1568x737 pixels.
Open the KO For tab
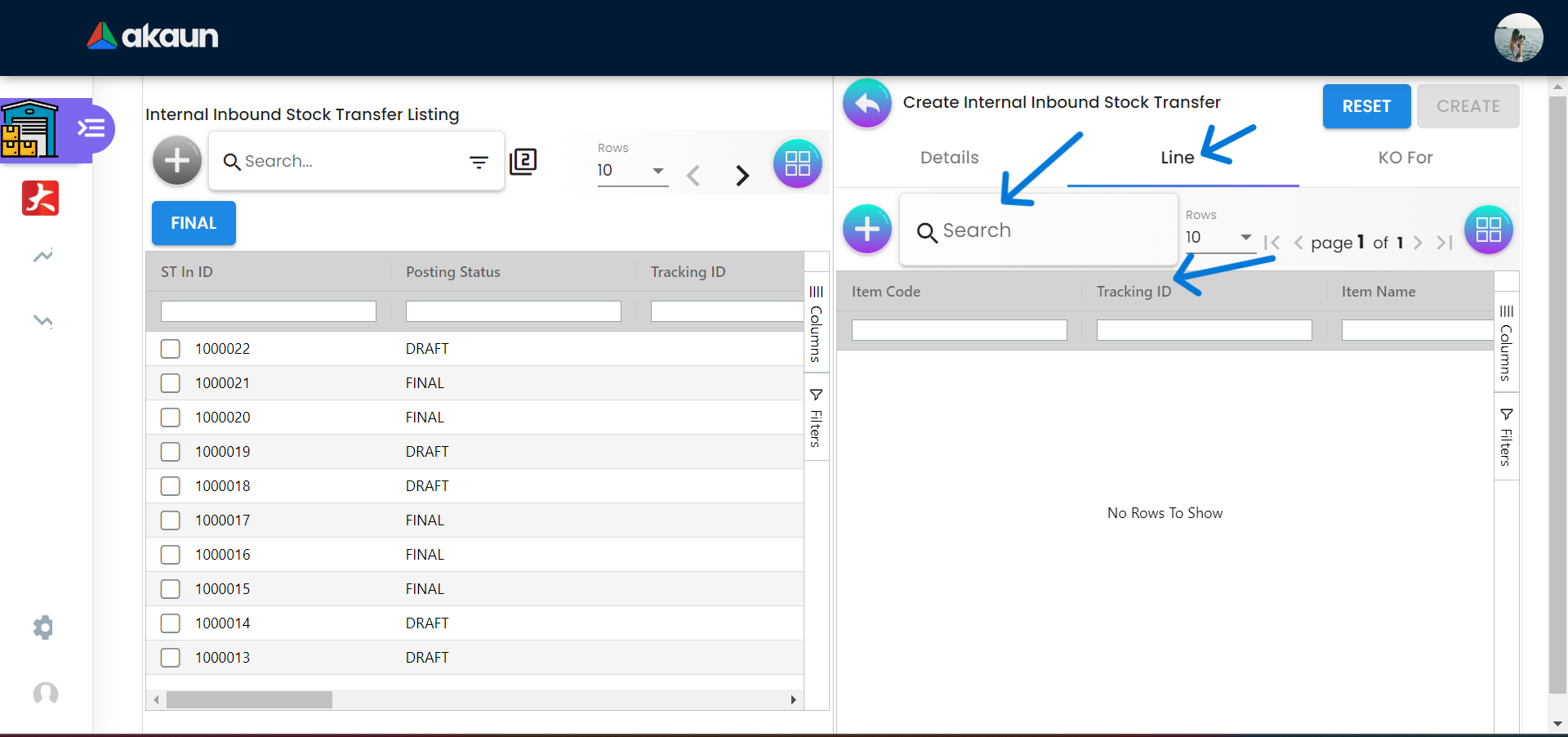point(1405,158)
